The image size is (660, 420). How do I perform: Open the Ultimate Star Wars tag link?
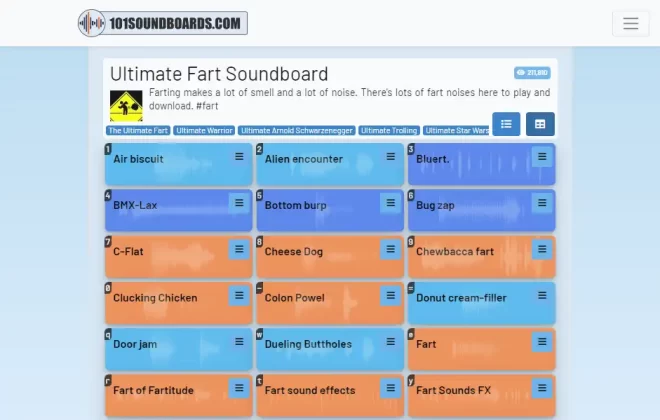click(x=456, y=130)
